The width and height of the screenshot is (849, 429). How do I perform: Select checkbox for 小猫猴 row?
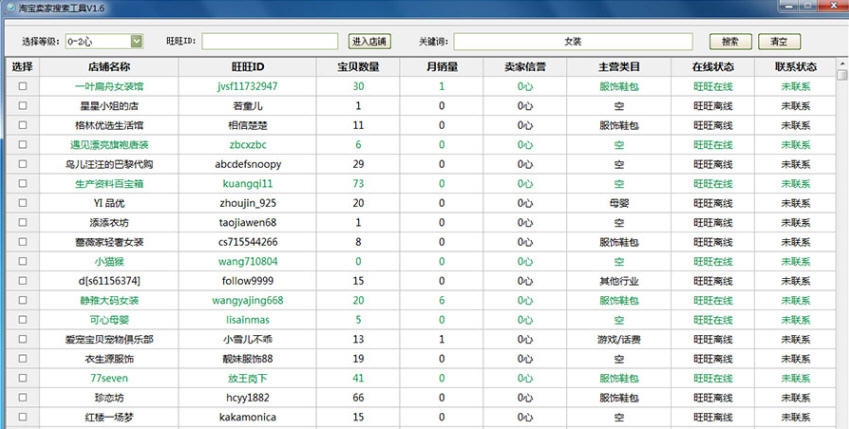22,261
